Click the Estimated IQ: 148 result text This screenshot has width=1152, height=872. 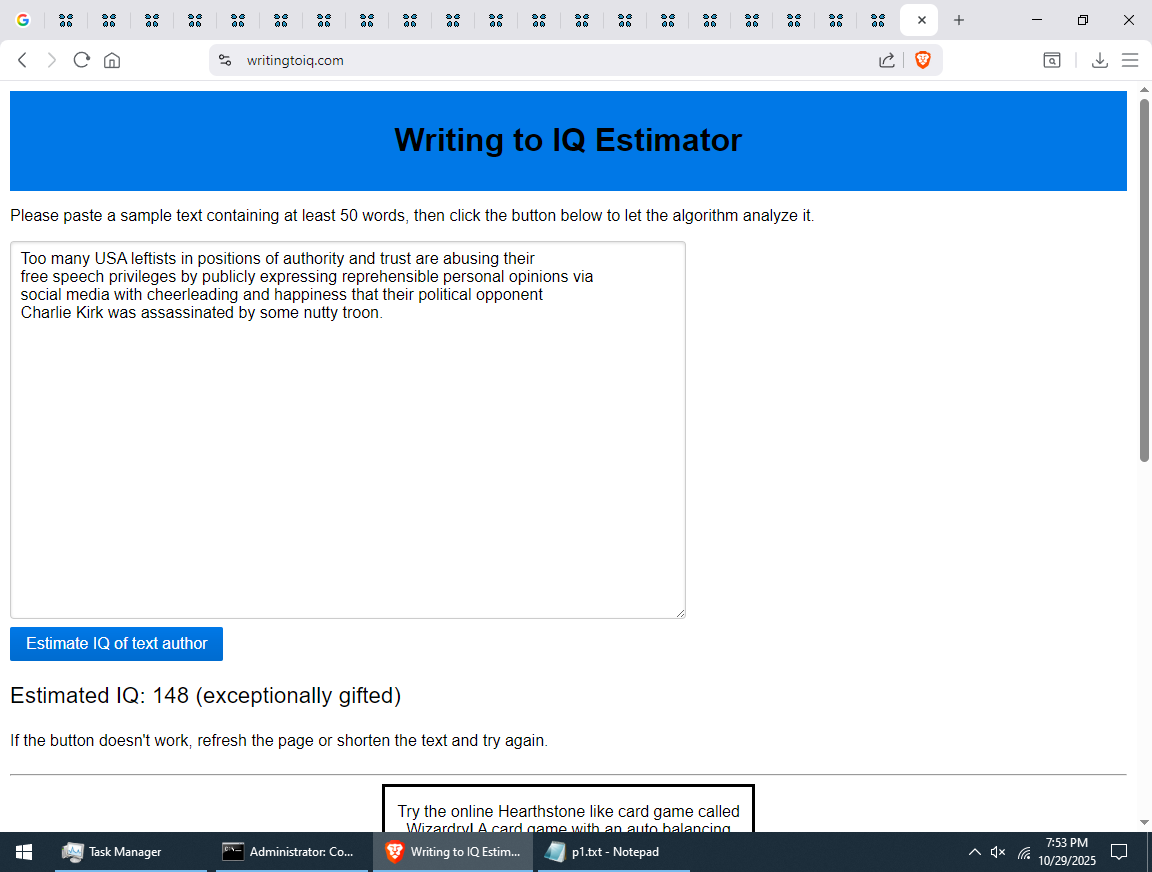pyautogui.click(x=206, y=695)
